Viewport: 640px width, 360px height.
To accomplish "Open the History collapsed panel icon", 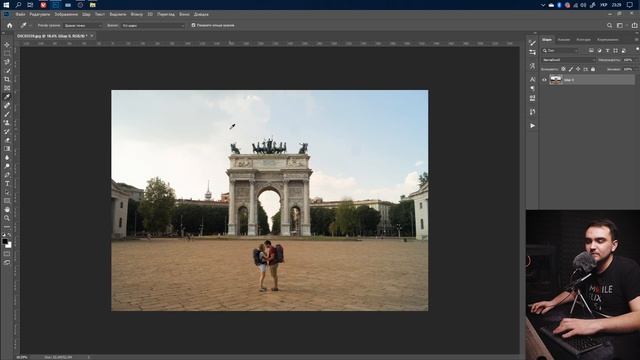I will [x=532, y=112].
